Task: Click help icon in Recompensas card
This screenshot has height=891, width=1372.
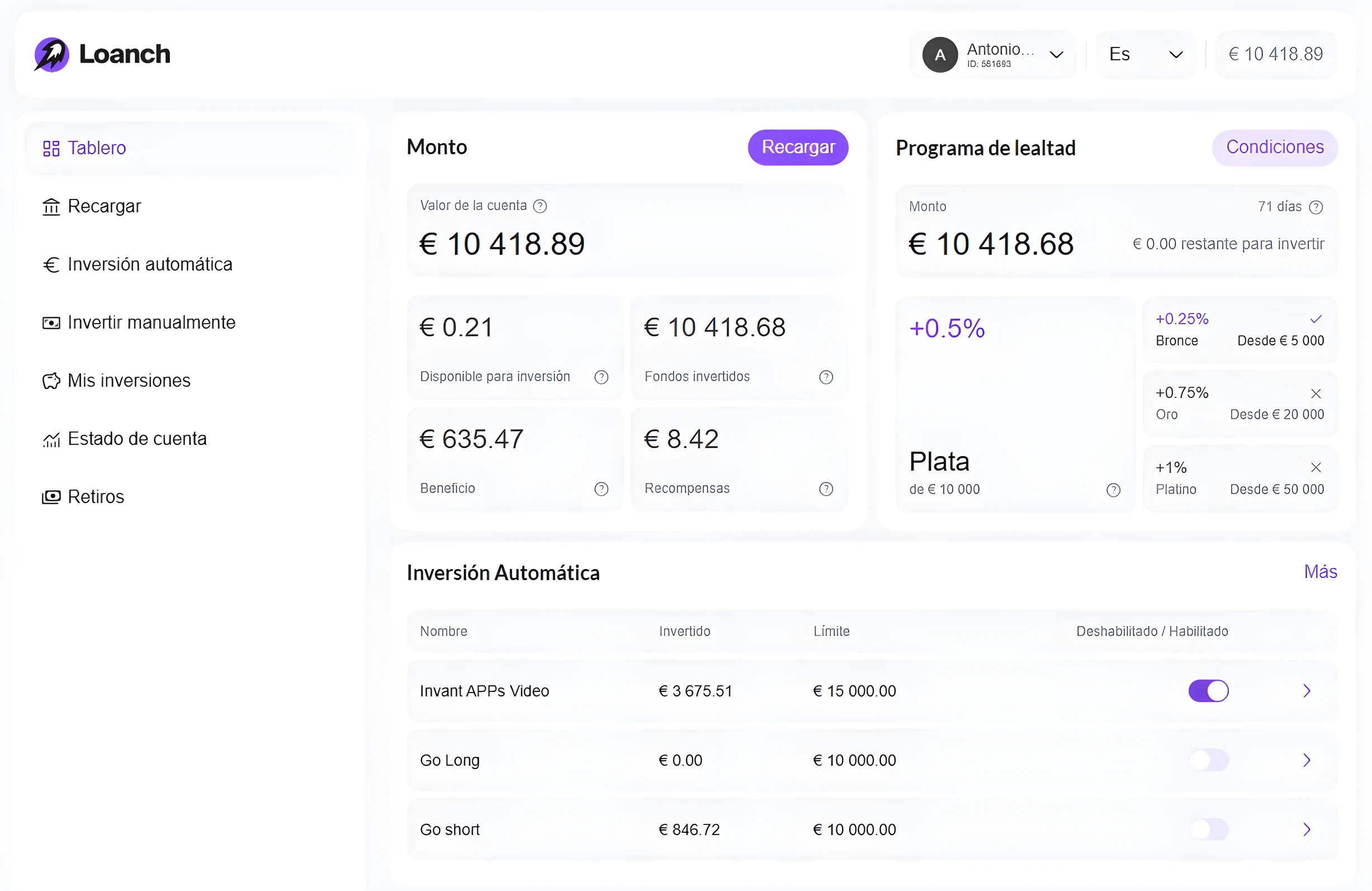Action: (x=826, y=489)
